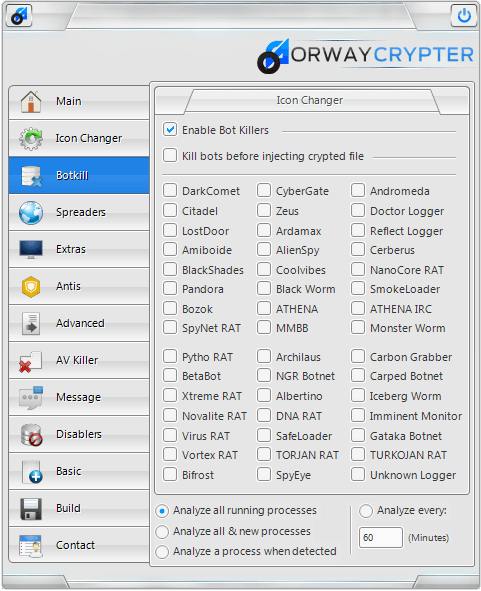This screenshot has width=481, height=591.
Task: Select Analyze all & new processes
Action: [x=162, y=532]
